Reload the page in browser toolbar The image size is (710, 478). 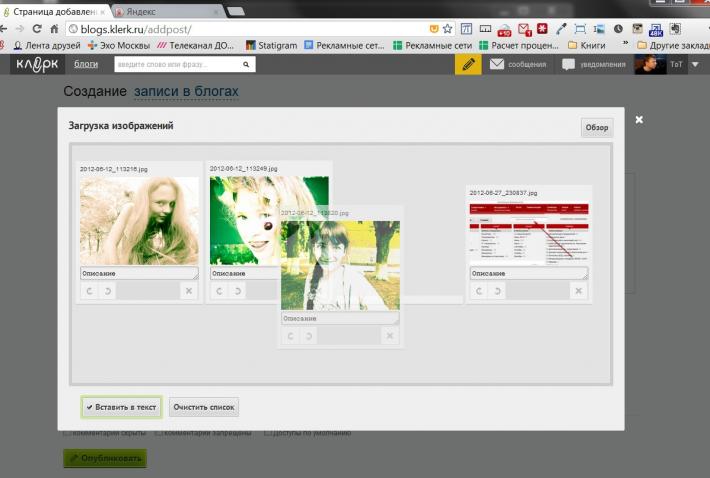coord(37,29)
